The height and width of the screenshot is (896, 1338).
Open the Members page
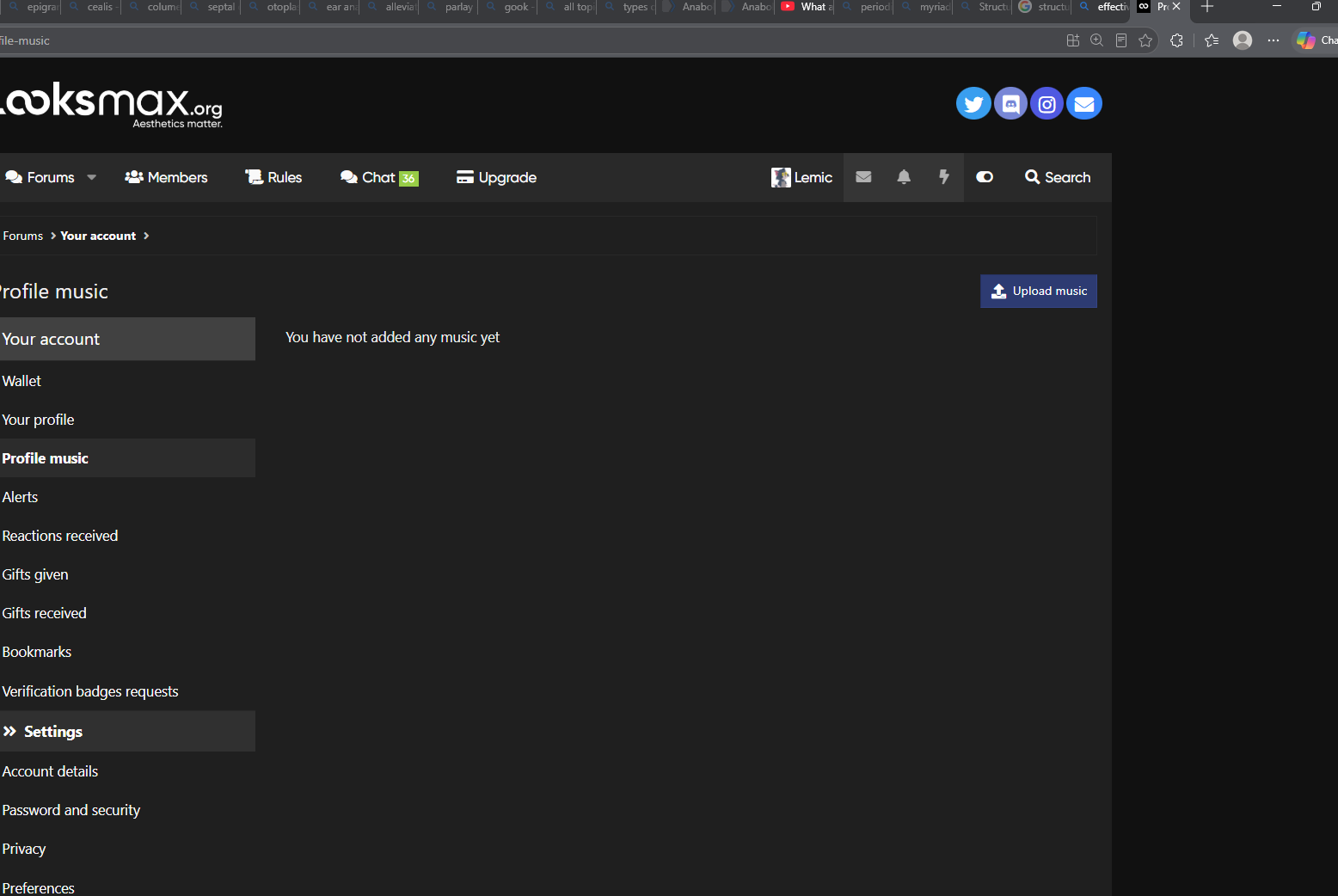[x=166, y=177]
